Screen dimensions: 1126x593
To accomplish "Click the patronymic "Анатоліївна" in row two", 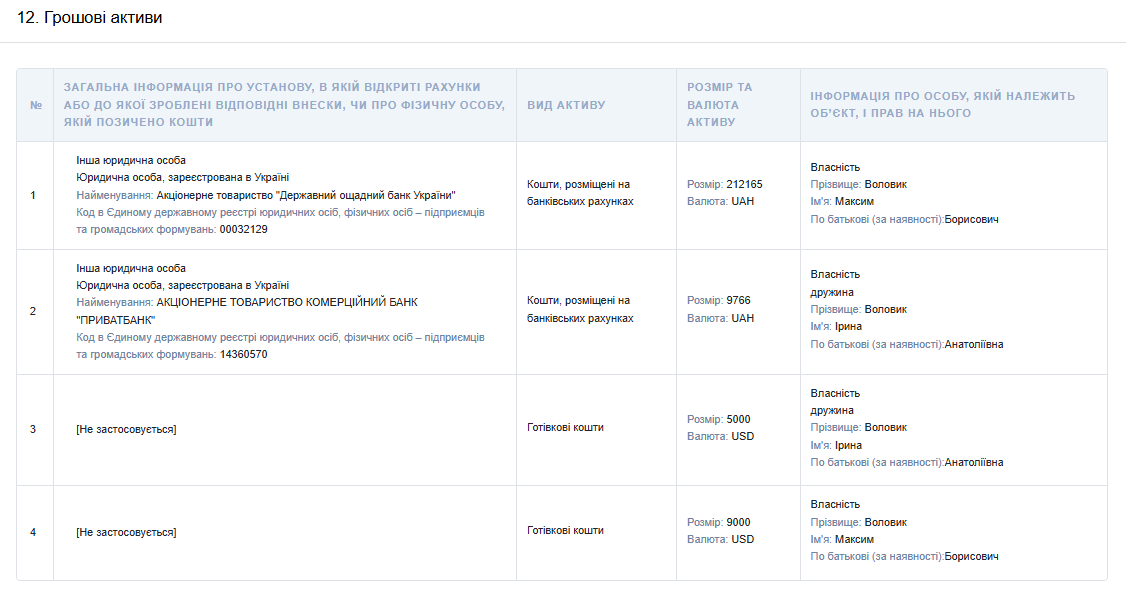I will (973, 344).
